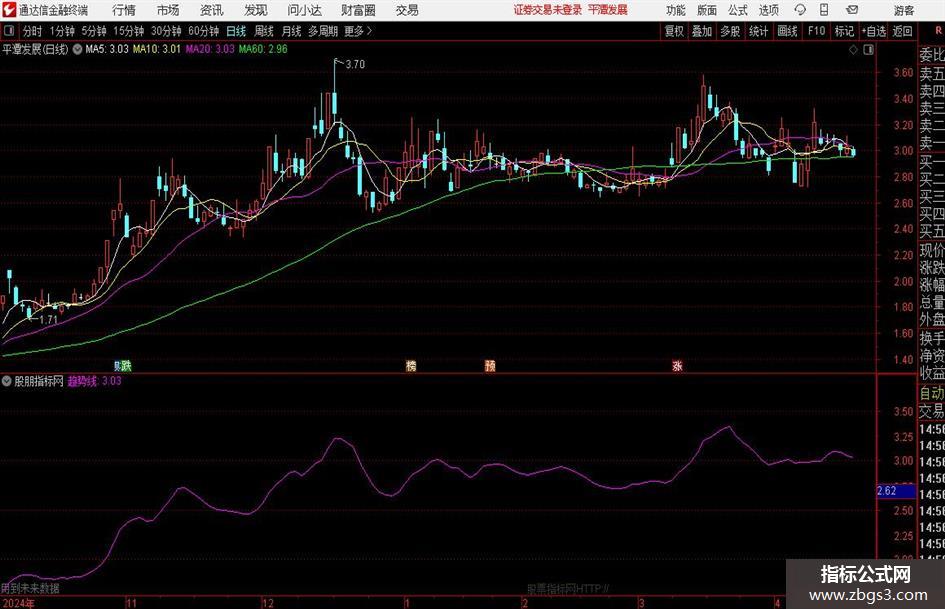Screen dimensions: 945x609
Task: Open the 财富圈 menu
Action: (x=358, y=10)
